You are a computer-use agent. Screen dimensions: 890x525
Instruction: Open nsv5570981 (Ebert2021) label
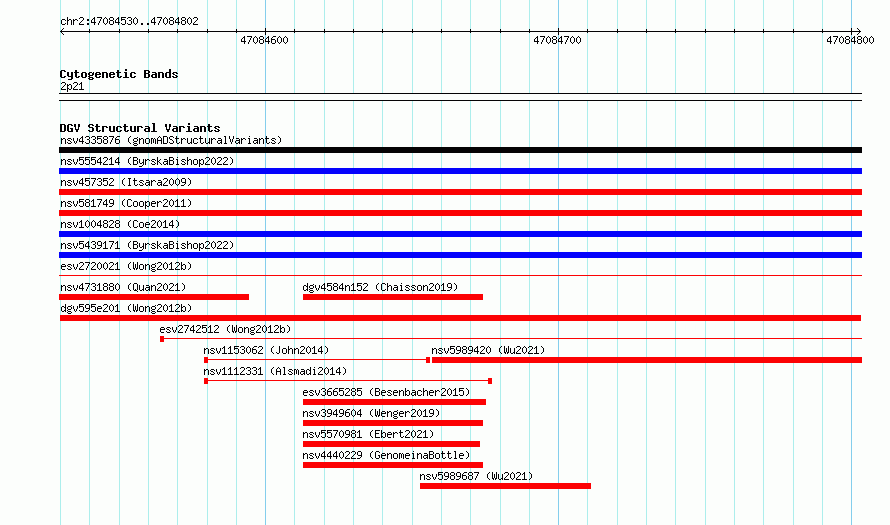(x=368, y=434)
